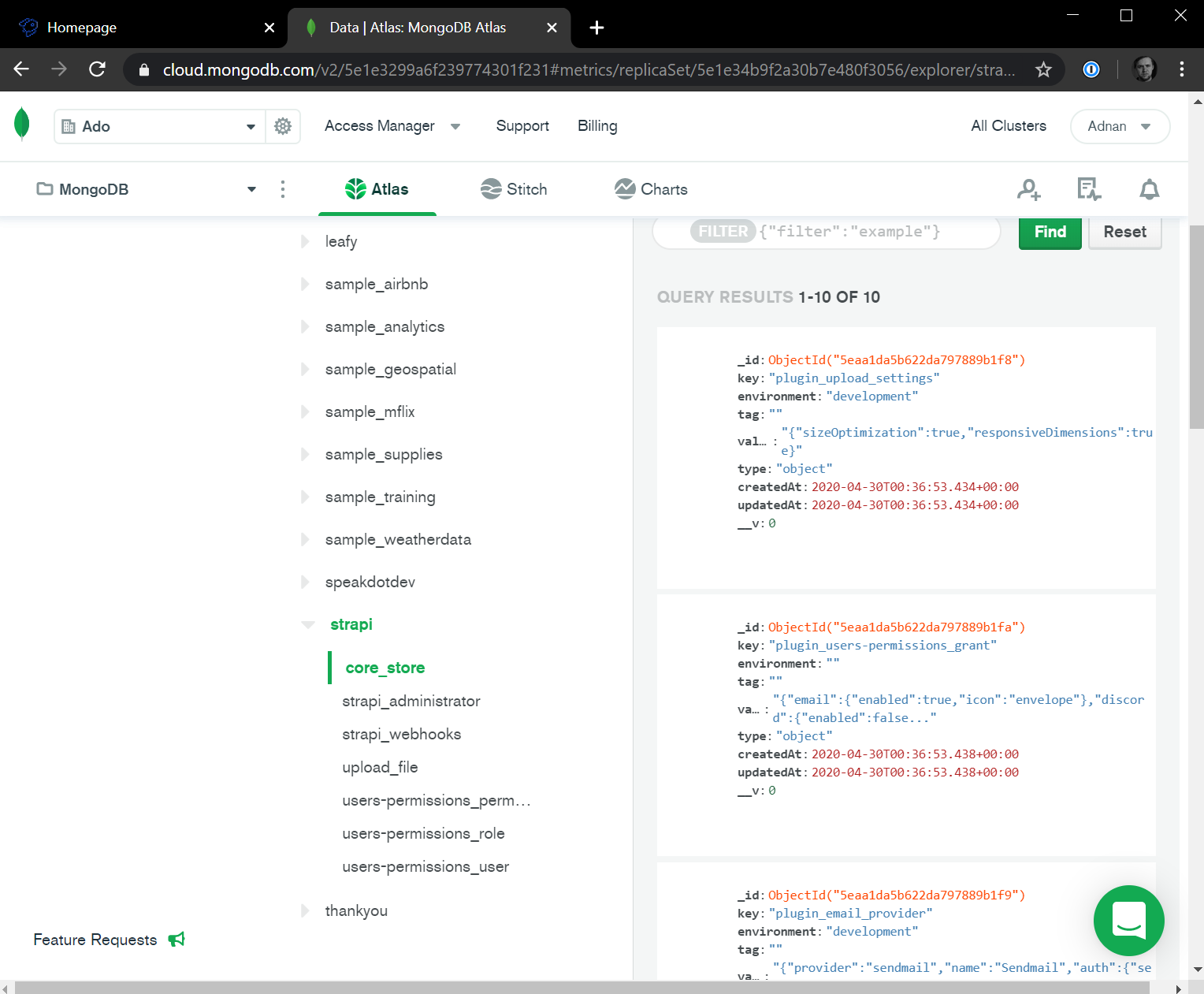
Task: Open the alerts bell icon
Action: (x=1150, y=189)
